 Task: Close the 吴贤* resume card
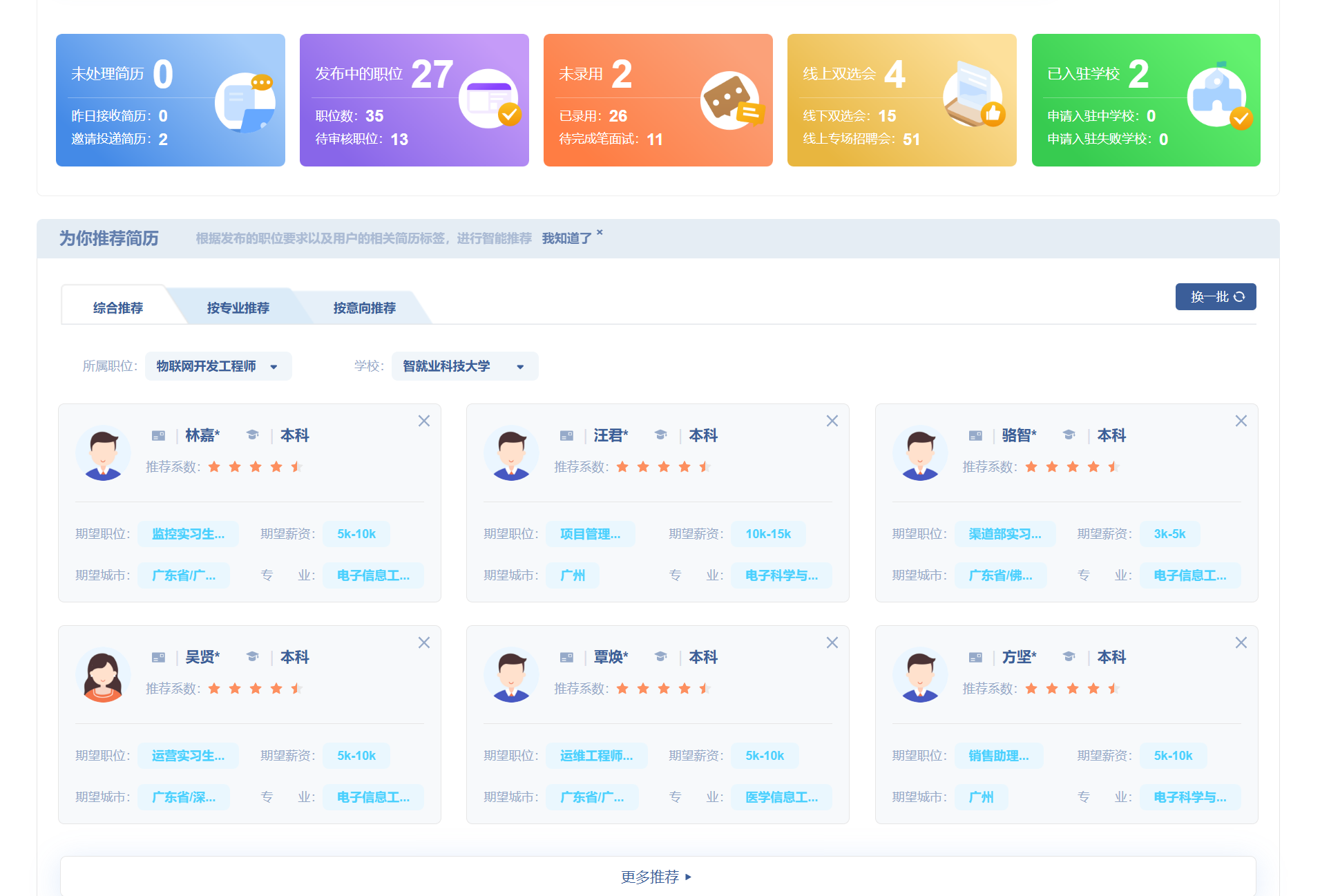click(x=424, y=642)
